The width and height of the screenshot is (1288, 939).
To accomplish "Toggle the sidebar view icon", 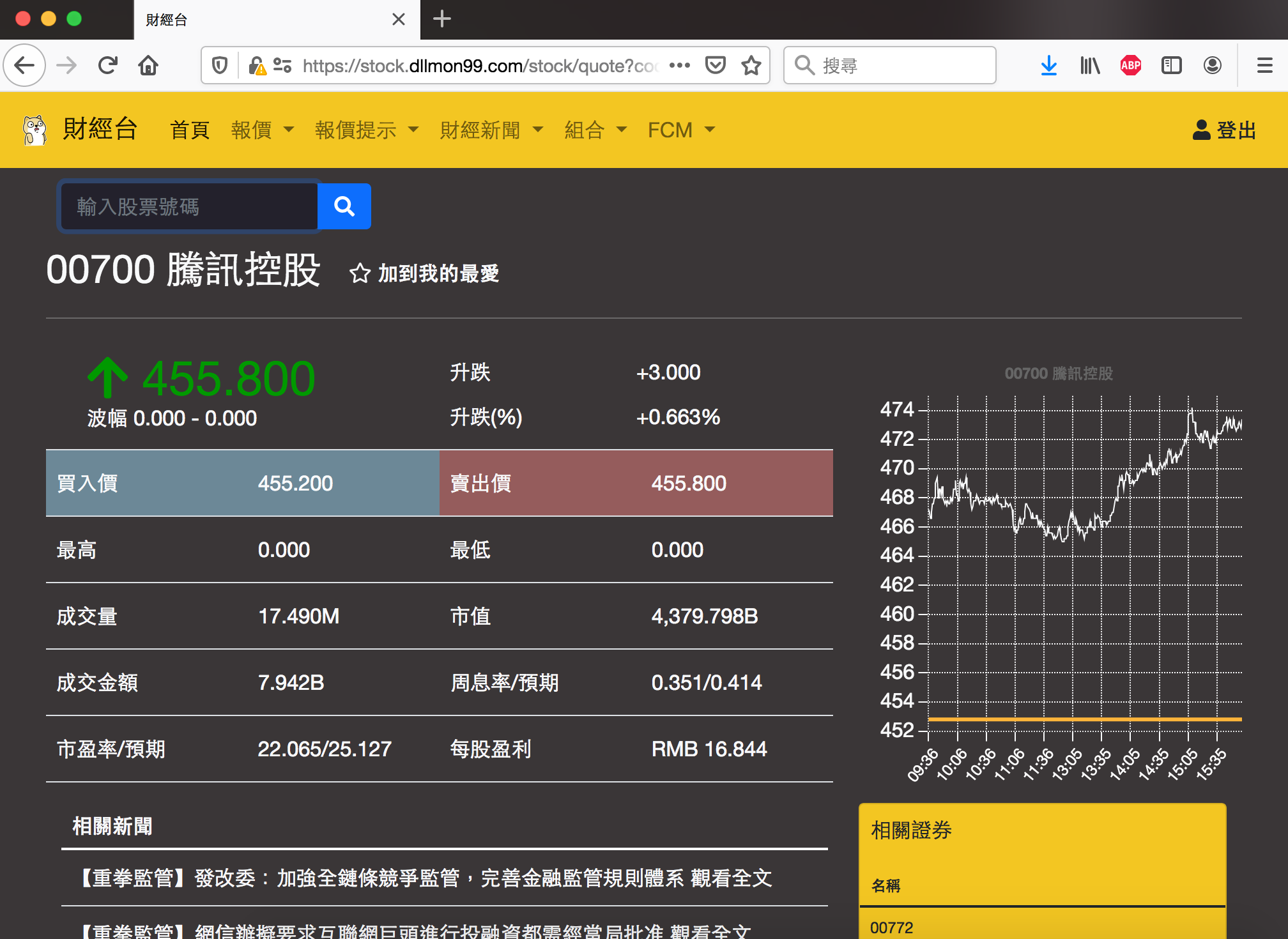I will (1171, 65).
